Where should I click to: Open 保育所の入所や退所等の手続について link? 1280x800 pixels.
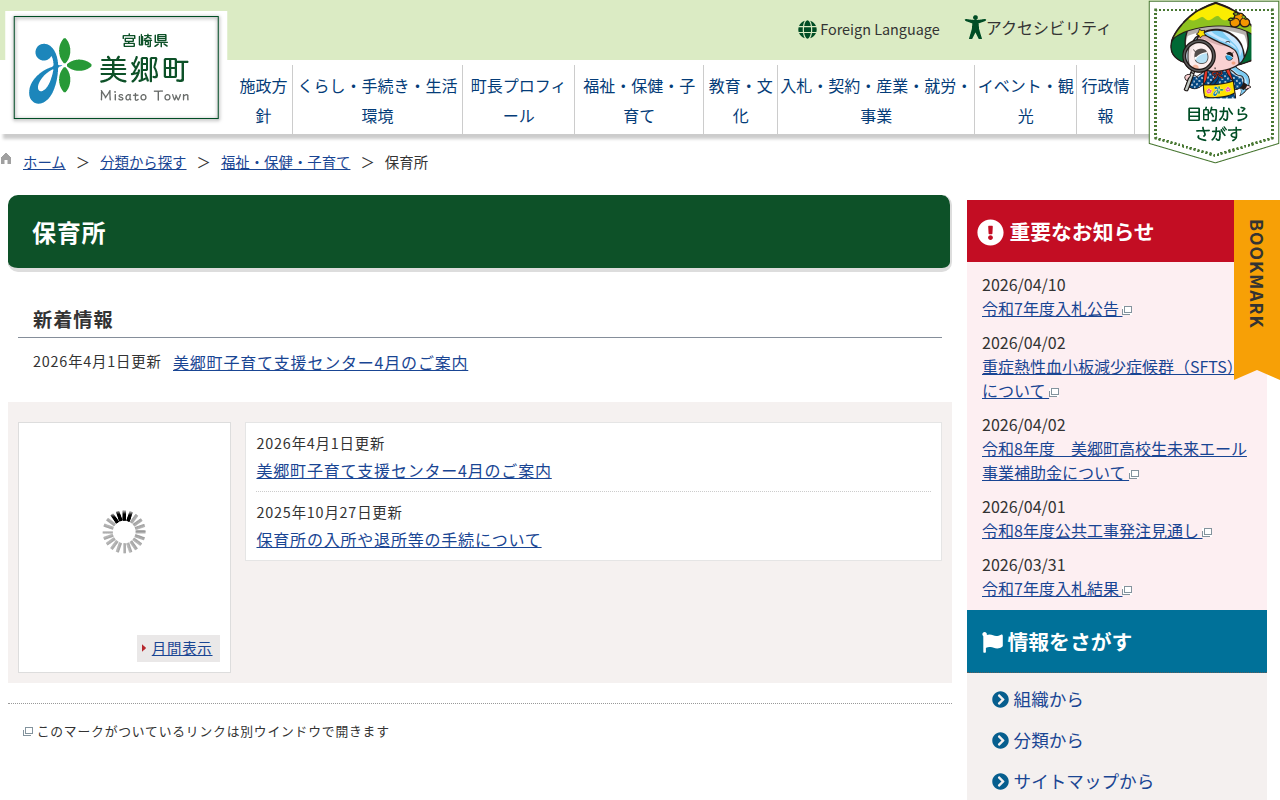[x=398, y=540]
